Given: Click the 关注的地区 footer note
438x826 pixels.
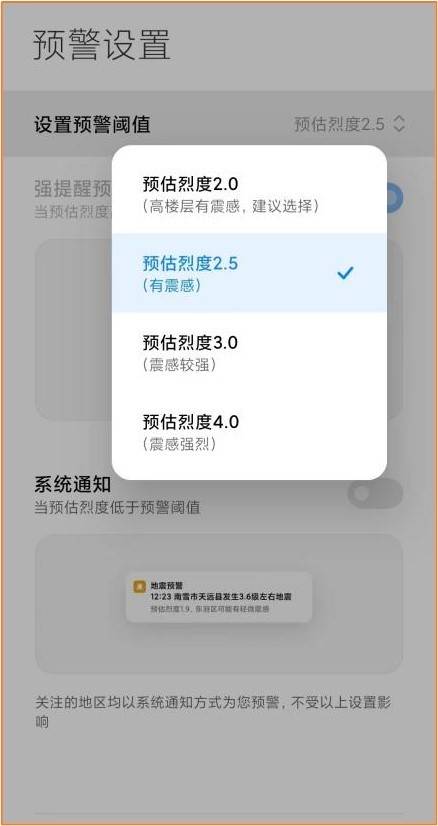Looking at the screenshot, I should pyautogui.click(x=213, y=712).
